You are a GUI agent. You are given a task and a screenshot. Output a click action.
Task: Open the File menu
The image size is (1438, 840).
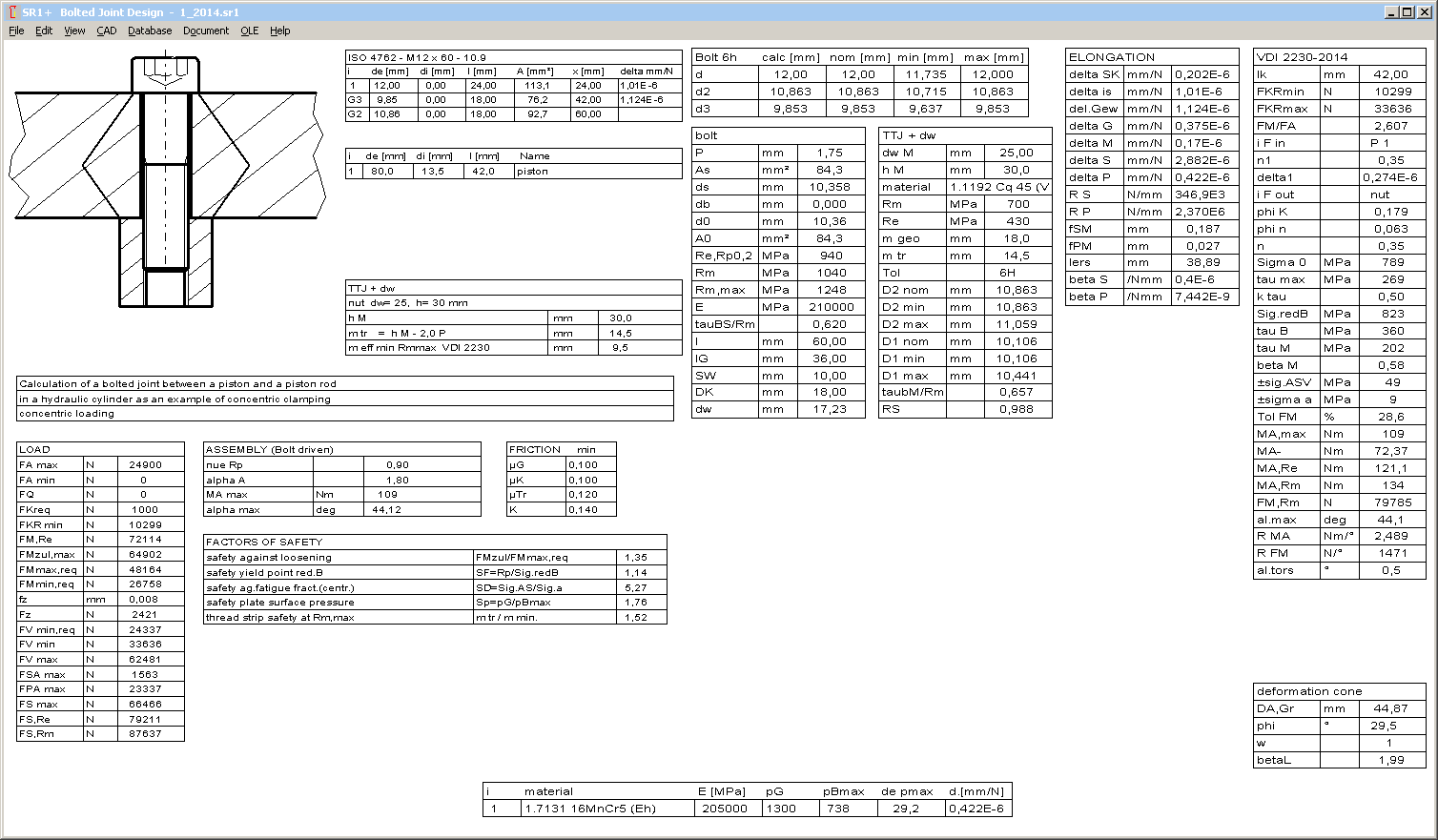click(15, 31)
